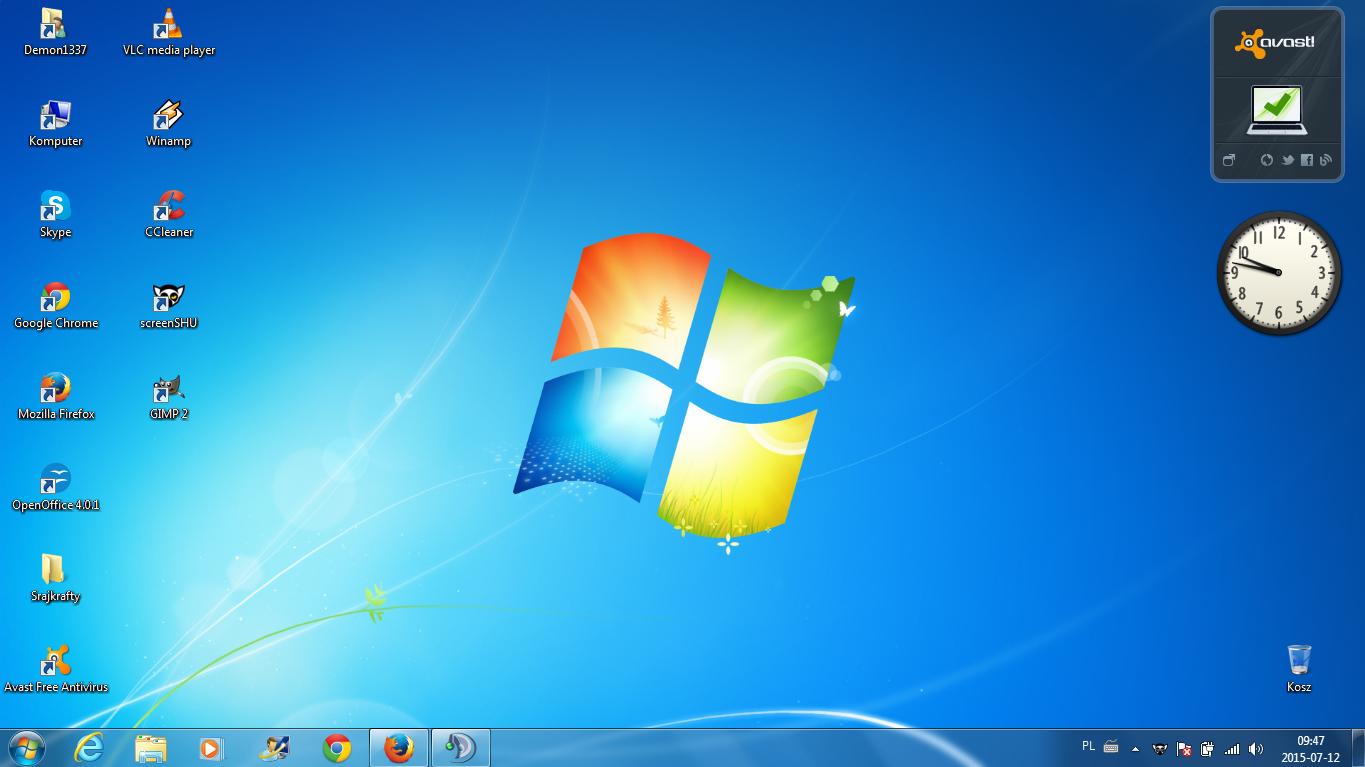Select the Skype desktop shortcut
Viewport: 1365px width, 767px height.
[55, 214]
